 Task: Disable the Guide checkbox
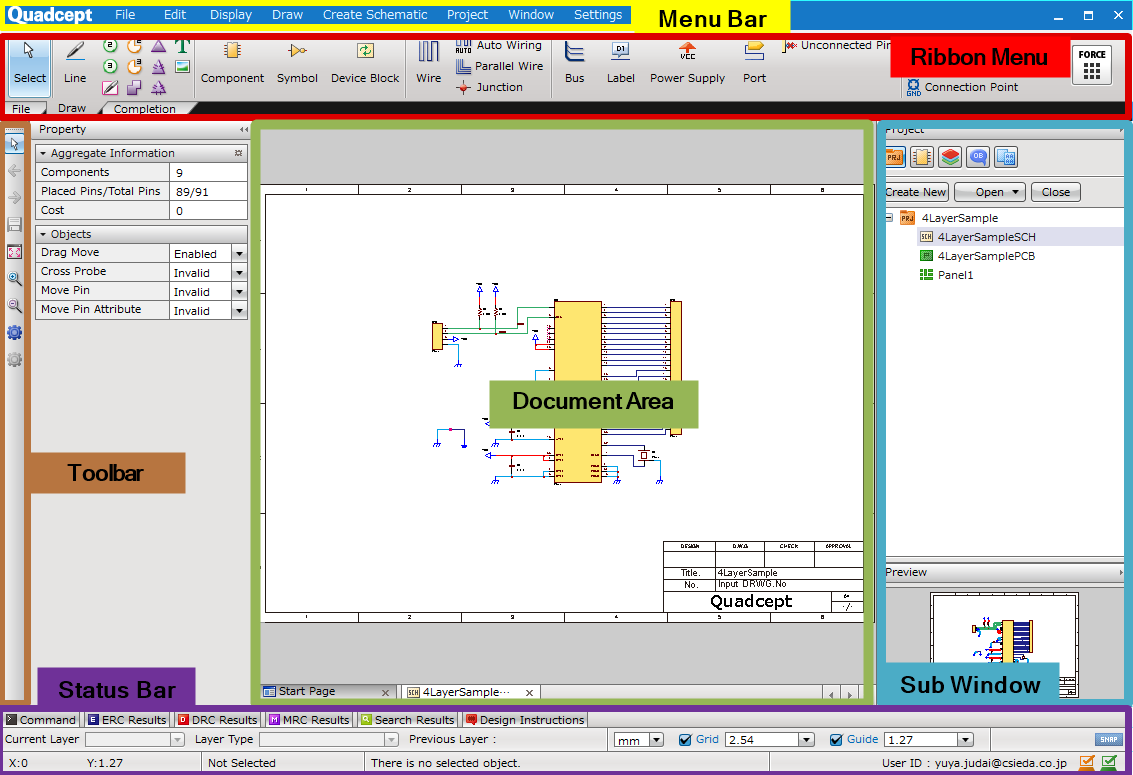pyautogui.click(x=837, y=739)
